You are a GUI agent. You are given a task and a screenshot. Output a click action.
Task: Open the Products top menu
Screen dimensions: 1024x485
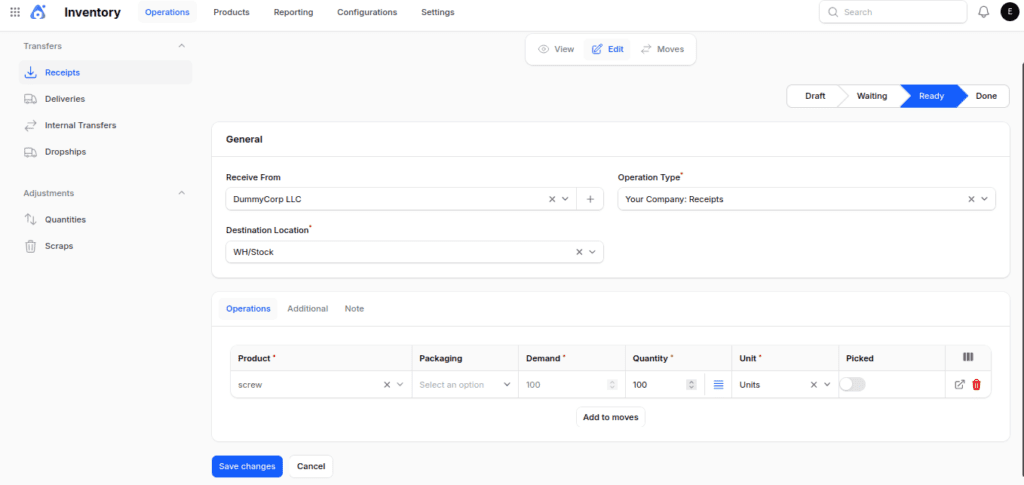(231, 12)
